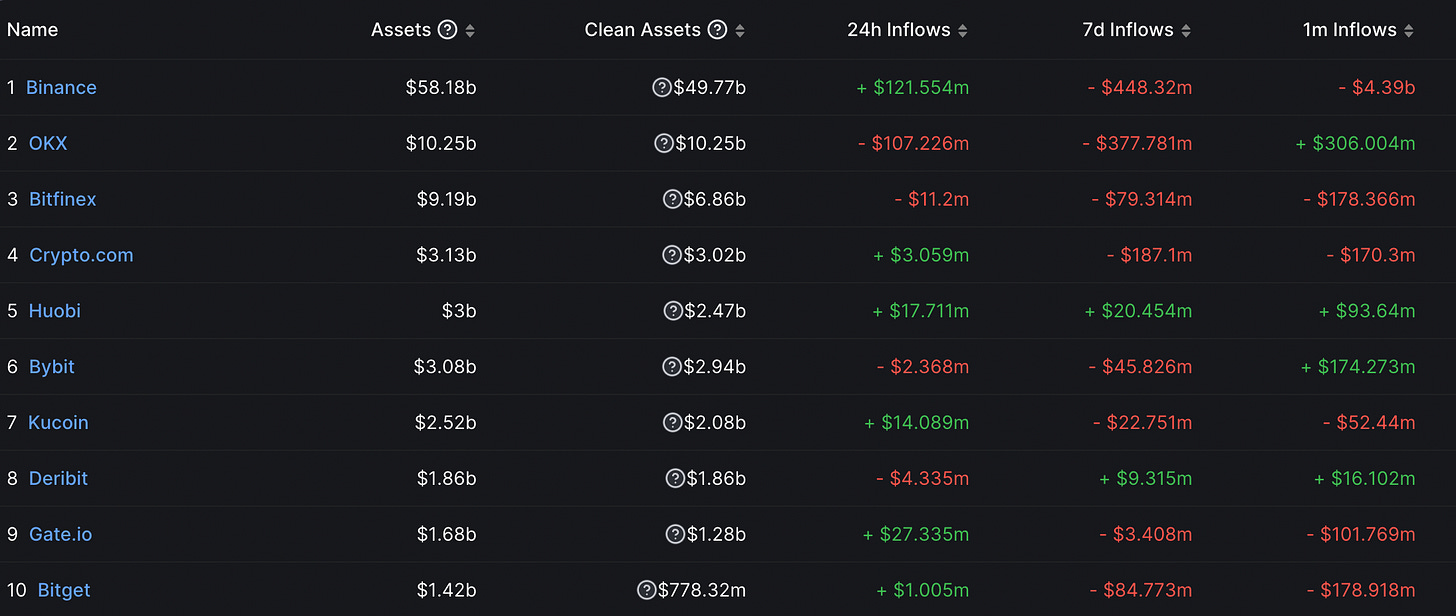Select Binance assets value $58.18b
Screen dimensions: 1456x616
point(441,87)
